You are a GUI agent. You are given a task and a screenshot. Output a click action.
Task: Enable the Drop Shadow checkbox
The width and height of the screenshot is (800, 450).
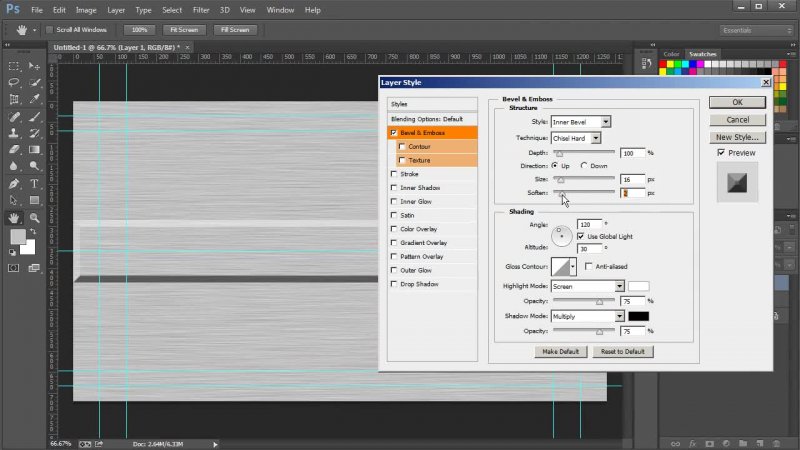click(x=393, y=284)
